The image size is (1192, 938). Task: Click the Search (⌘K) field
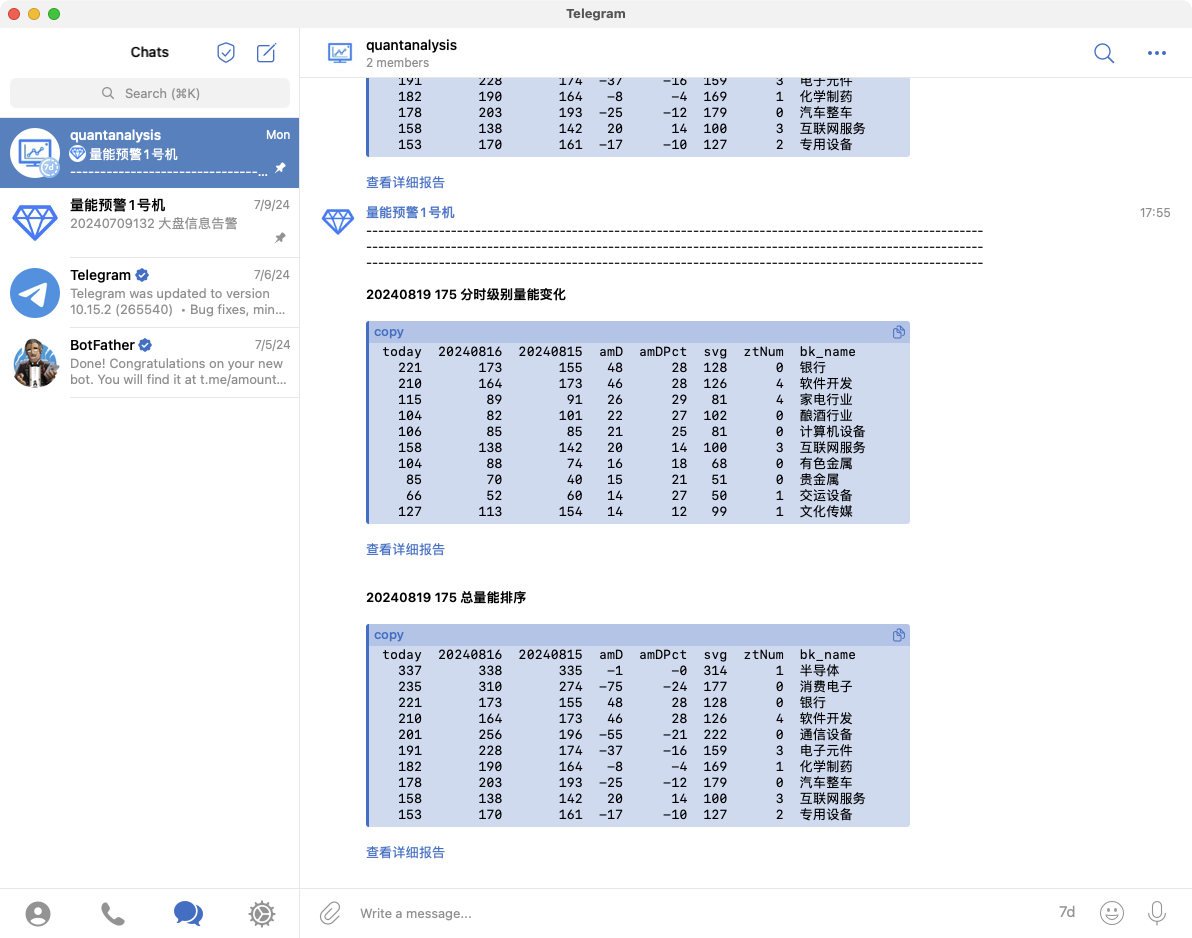[150, 93]
